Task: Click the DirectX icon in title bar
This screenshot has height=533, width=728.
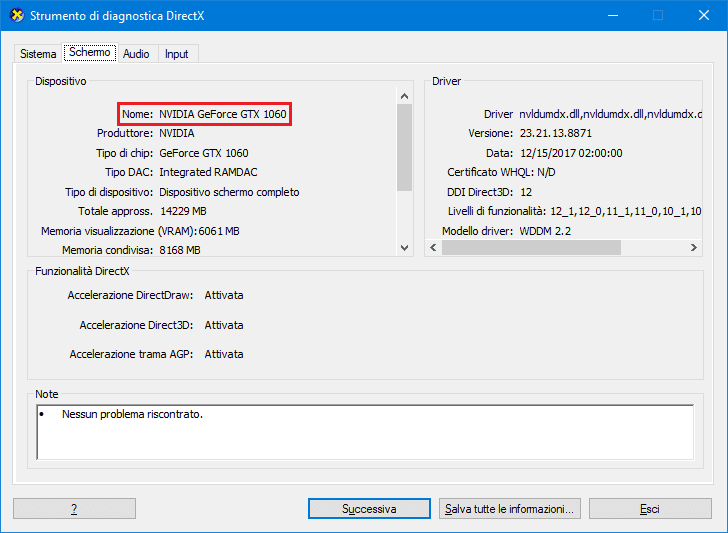Action: pos(16,16)
